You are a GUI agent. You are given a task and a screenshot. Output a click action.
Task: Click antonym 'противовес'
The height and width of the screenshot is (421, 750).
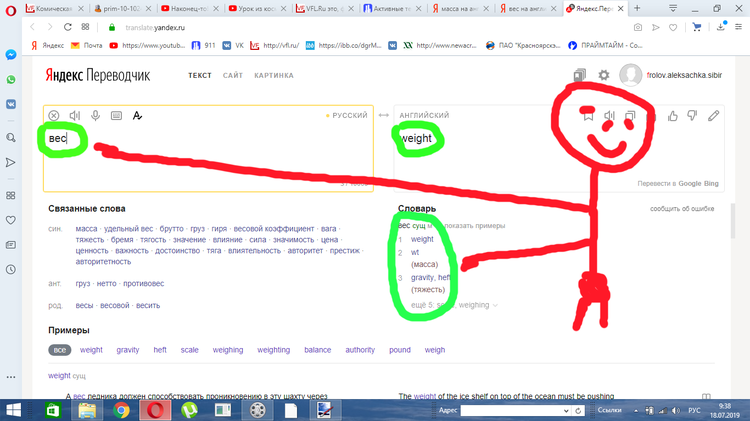click(143, 283)
